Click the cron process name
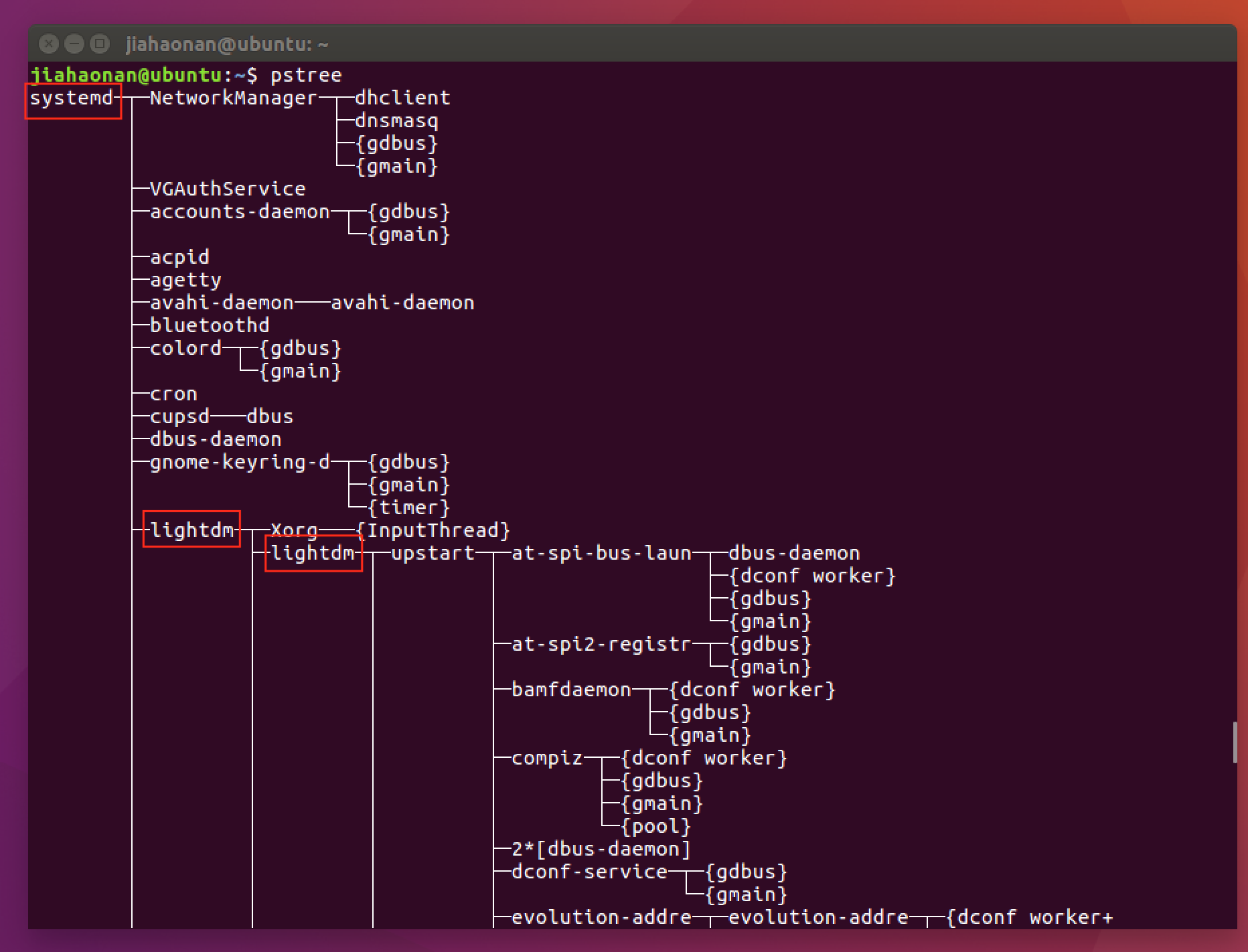Screen dimensions: 1248x952 (x=173, y=394)
